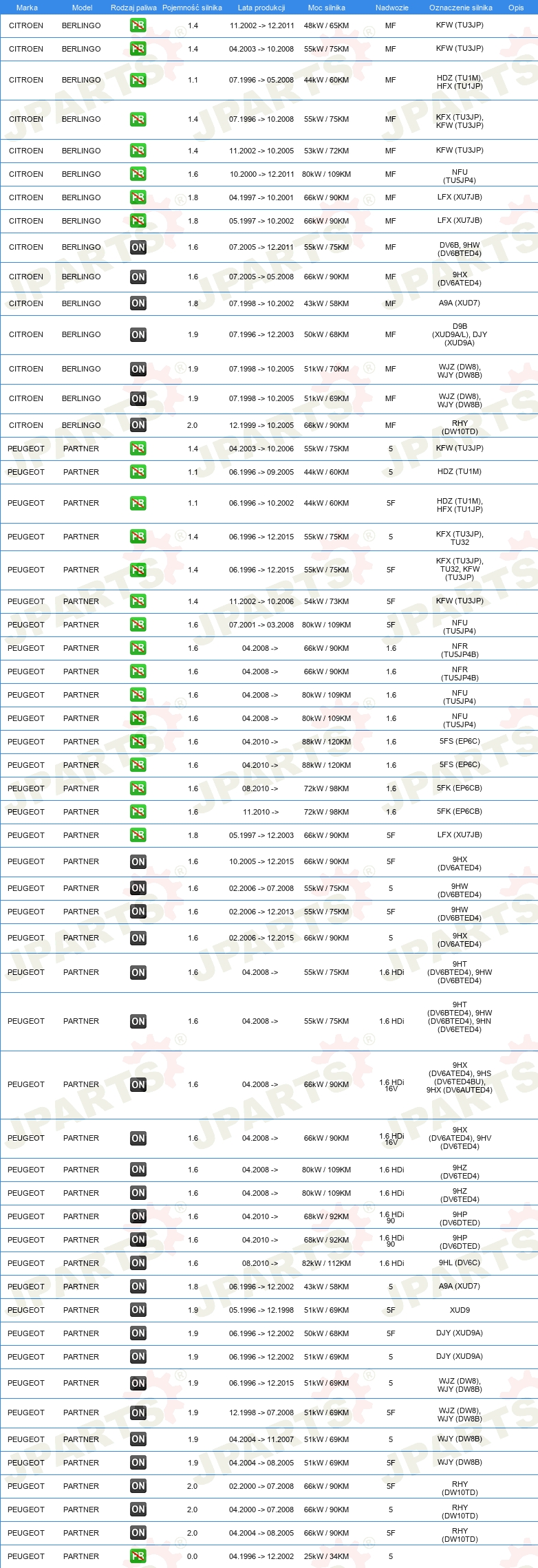Click the PB fuel icon in the Berlingo 48kW / 65KM row
The width and height of the screenshot is (538, 1568).
pyautogui.click(x=138, y=25)
